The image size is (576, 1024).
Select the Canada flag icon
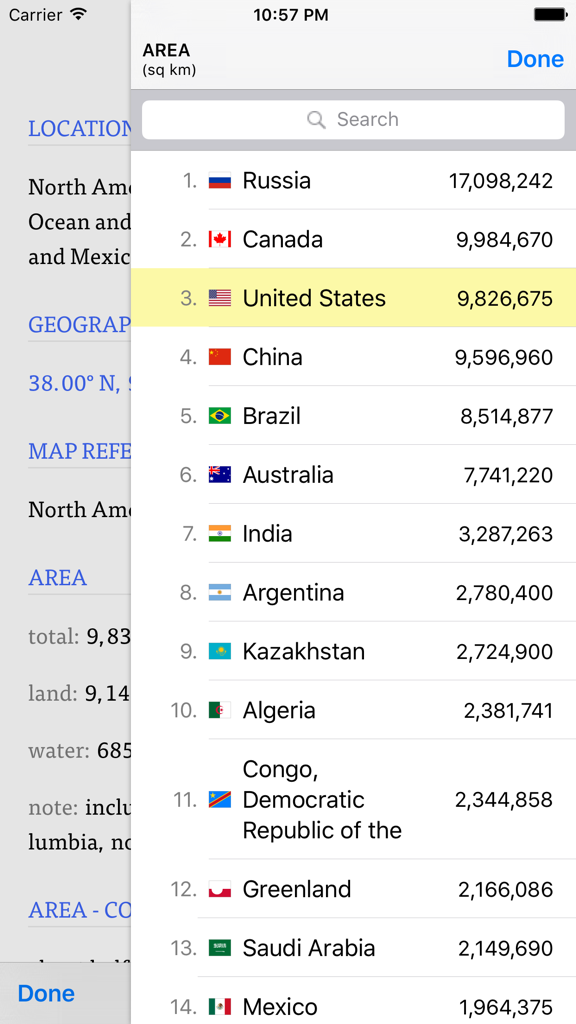point(221,240)
